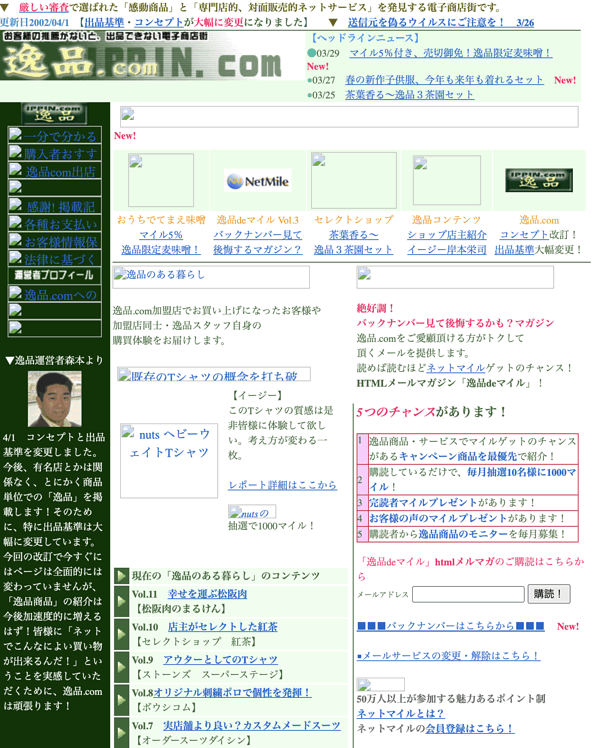Open the コンセプト link in update notice
Screen dimensions: 600x748
coord(159,22)
